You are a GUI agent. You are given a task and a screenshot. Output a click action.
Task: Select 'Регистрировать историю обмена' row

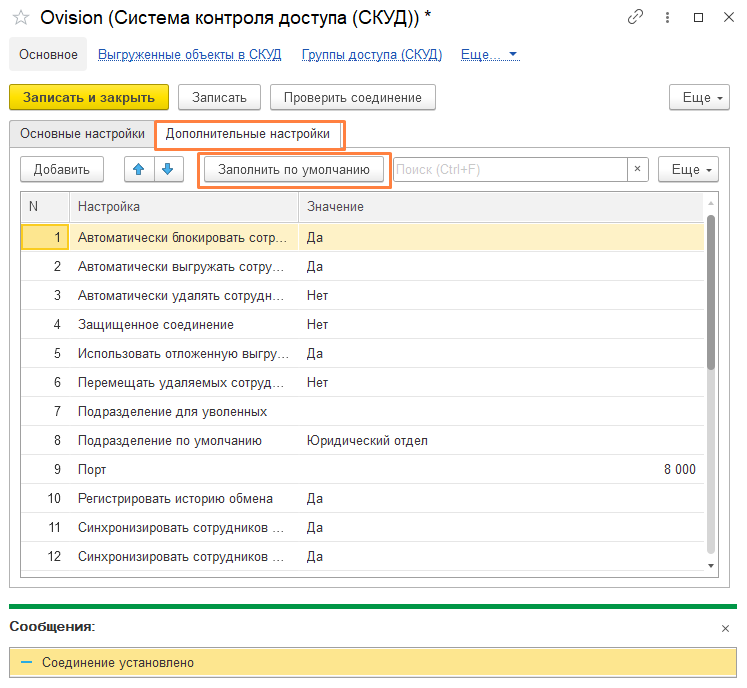click(x=363, y=499)
